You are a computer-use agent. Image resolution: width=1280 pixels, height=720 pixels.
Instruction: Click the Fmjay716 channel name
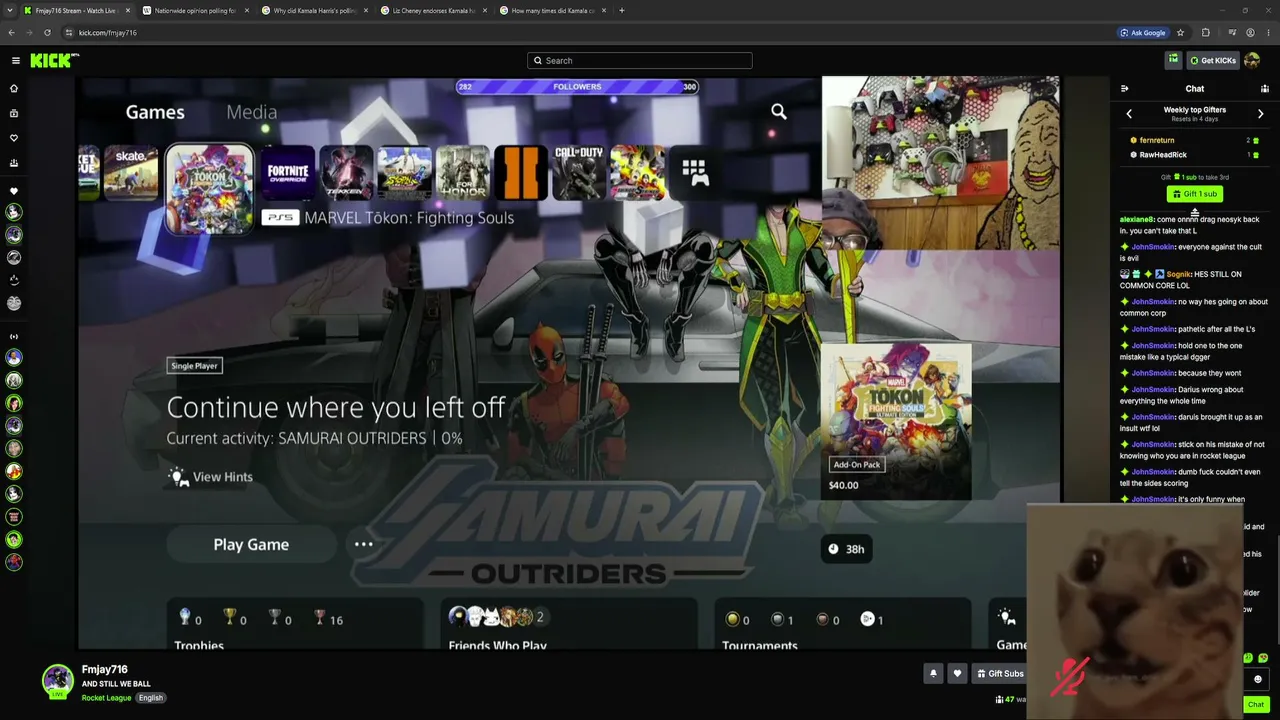[105, 669]
